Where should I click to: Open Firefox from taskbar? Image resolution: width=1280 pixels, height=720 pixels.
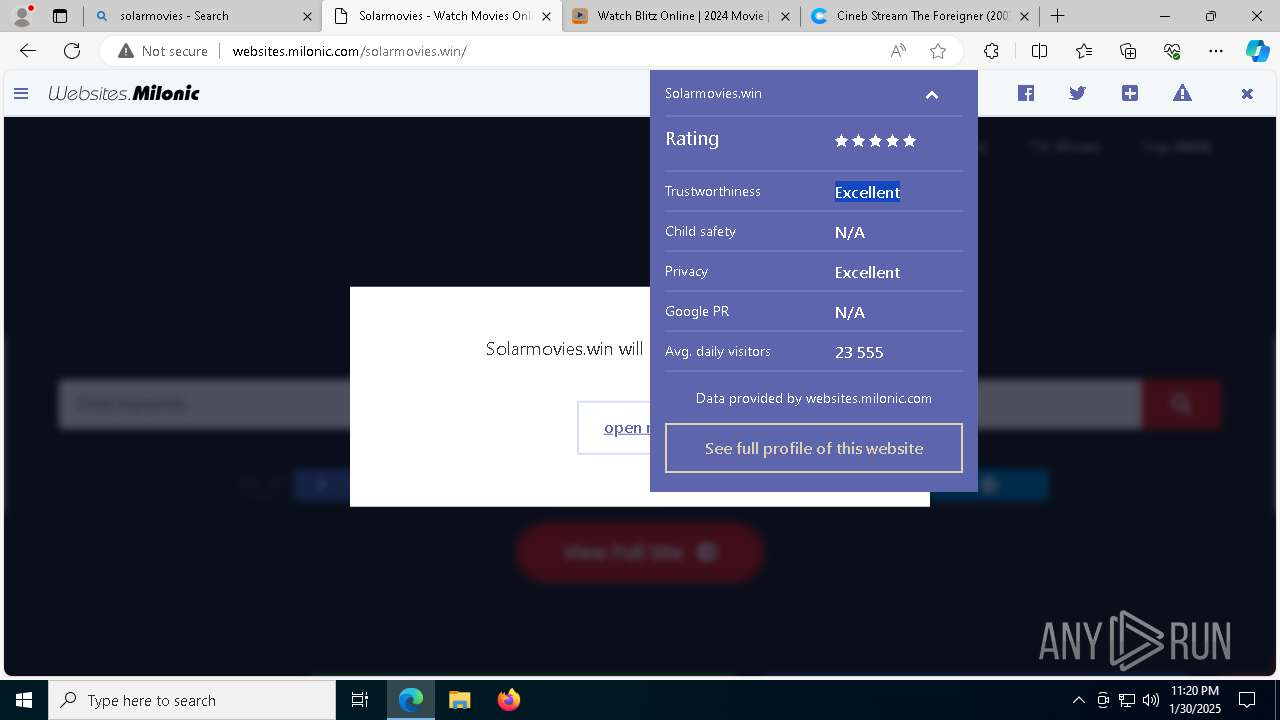(508, 700)
